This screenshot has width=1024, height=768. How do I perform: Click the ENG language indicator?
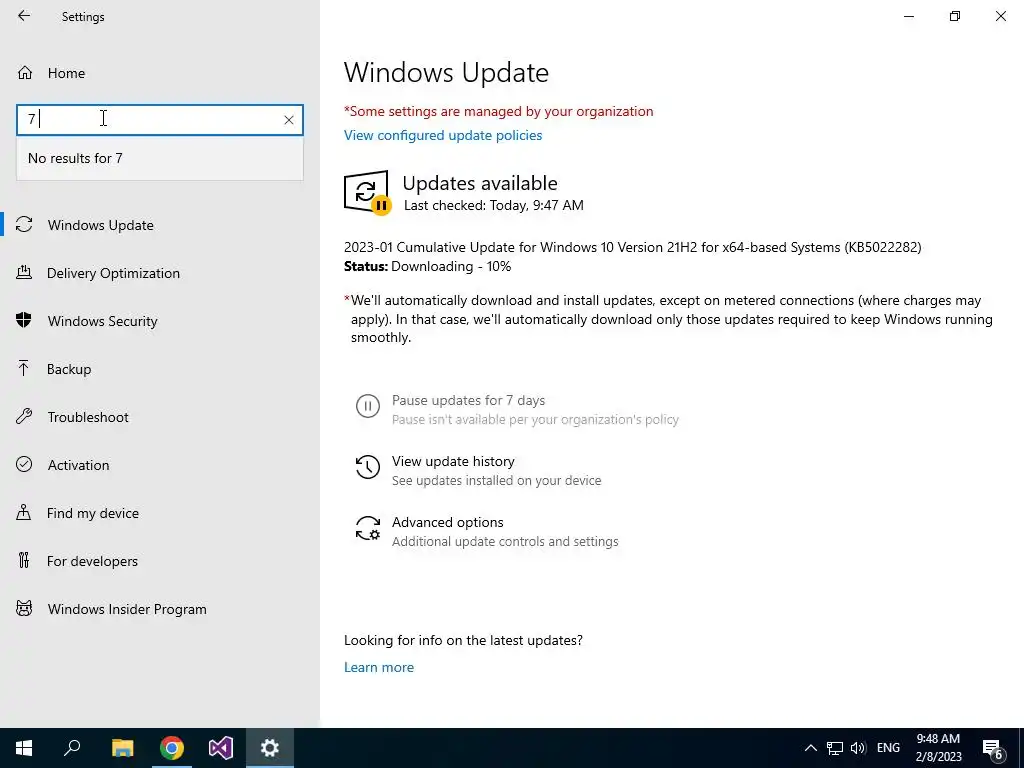pos(888,748)
